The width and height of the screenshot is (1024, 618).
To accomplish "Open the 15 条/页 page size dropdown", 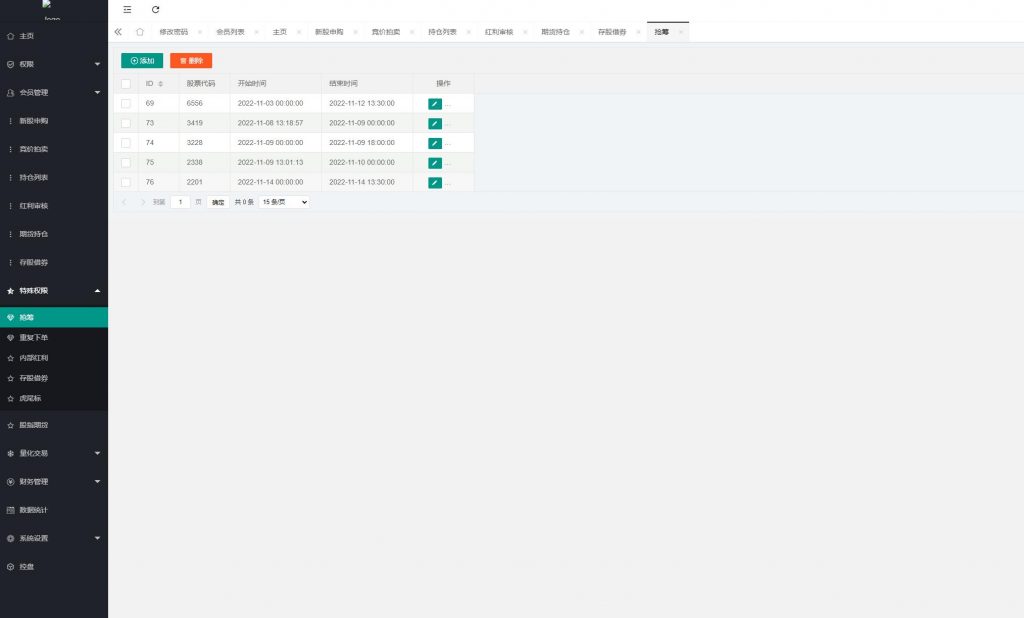I will point(284,202).
